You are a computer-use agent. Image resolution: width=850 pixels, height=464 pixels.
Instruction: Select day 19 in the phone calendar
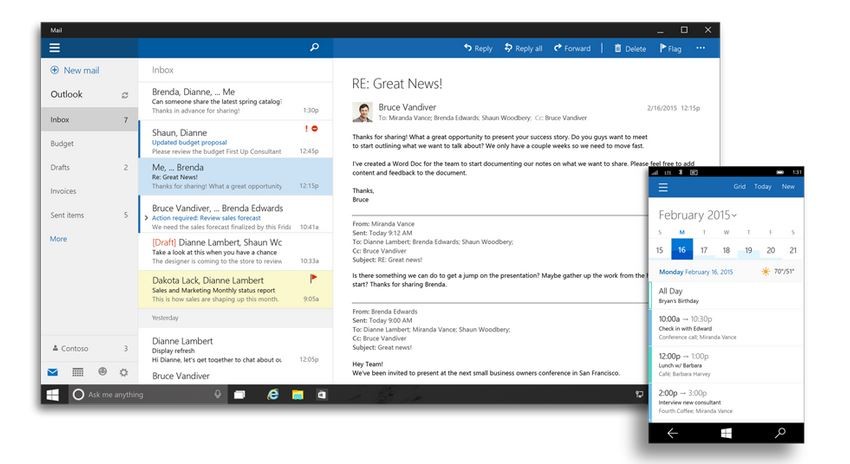coord(749,250)
